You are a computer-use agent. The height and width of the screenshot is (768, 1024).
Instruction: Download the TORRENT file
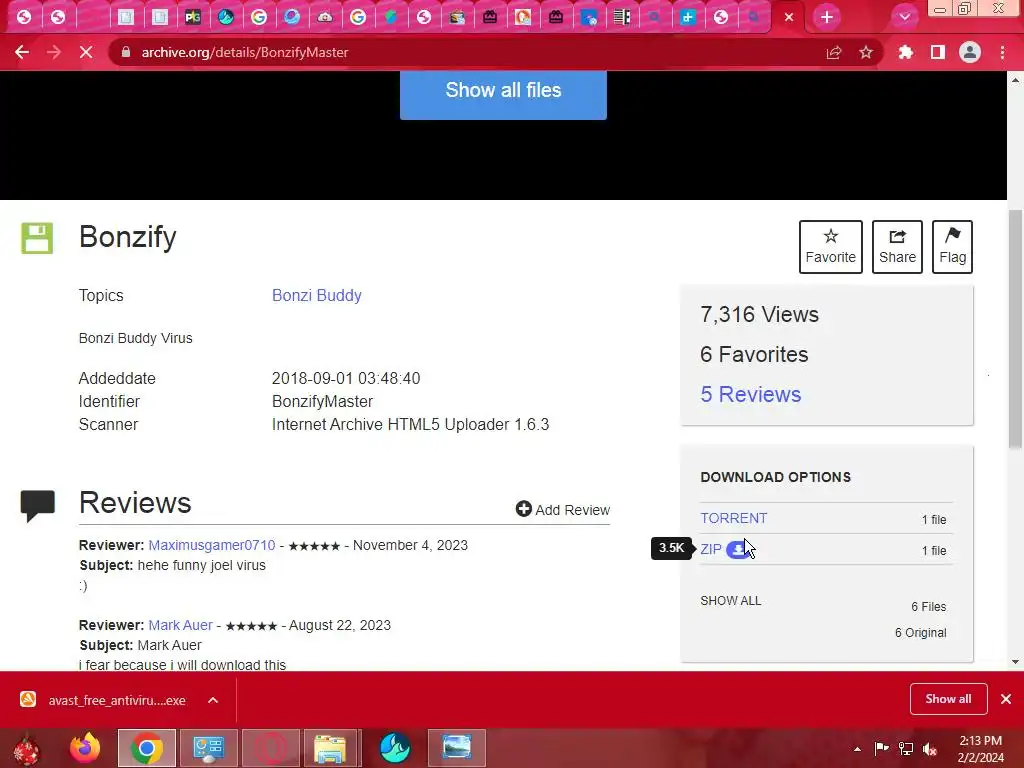733,518
